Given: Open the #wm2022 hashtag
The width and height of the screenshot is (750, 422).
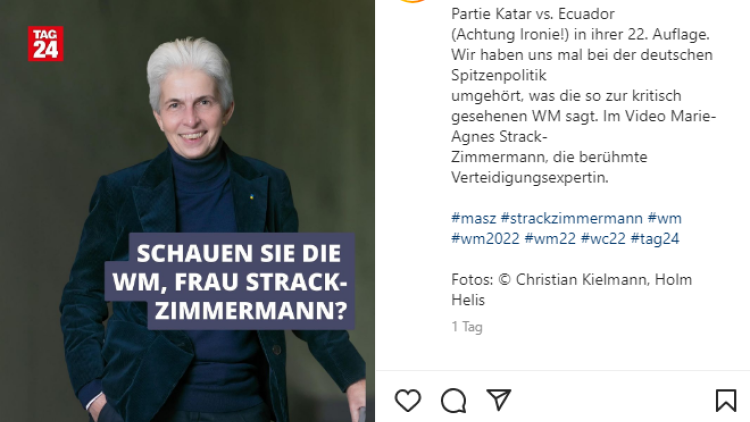Looking at the screenshot, I should pyautogui.click(x=485, y=238).
